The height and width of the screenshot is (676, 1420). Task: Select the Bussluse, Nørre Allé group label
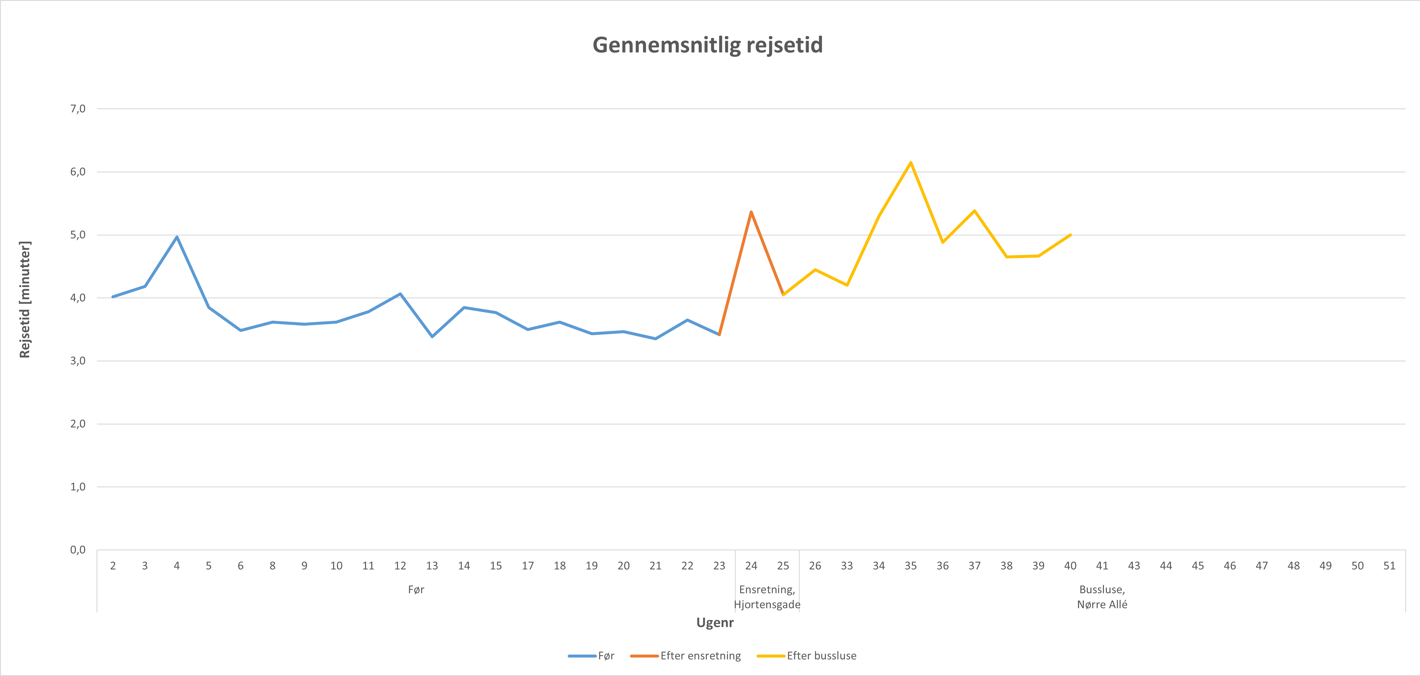tap(1102, 597)
